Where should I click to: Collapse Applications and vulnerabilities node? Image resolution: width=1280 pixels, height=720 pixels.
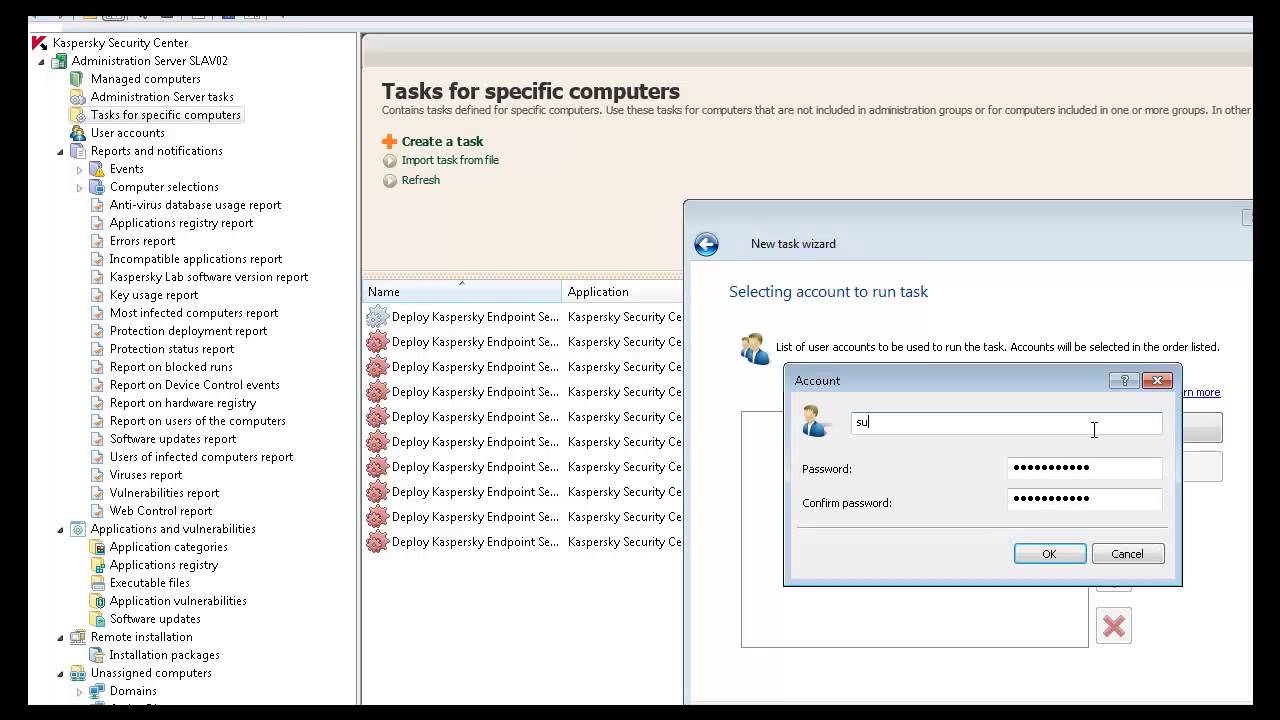[60, 530]
